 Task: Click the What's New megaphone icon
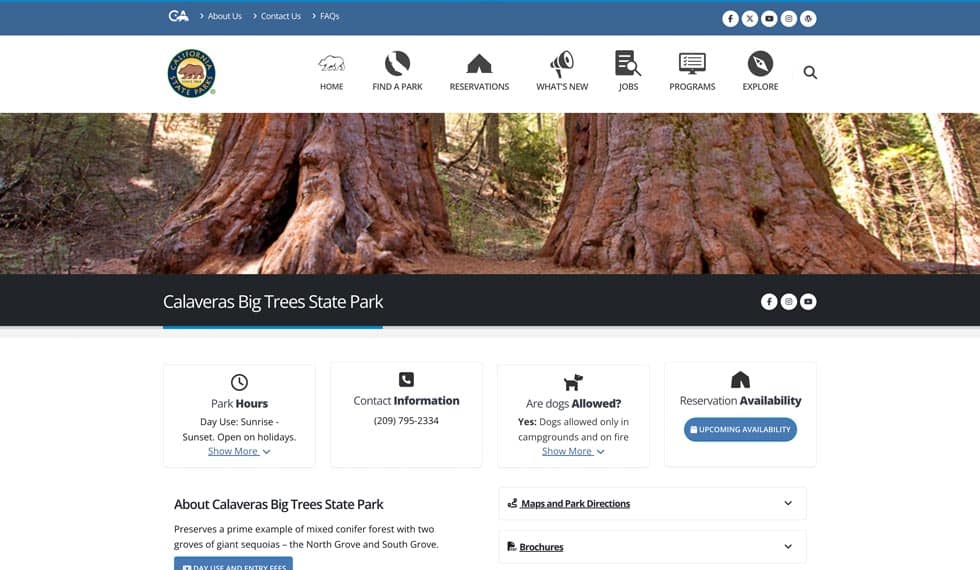562,64
